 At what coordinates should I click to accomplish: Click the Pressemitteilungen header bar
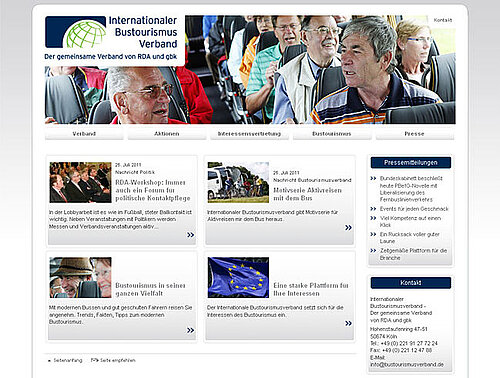[x=411, y=163]
